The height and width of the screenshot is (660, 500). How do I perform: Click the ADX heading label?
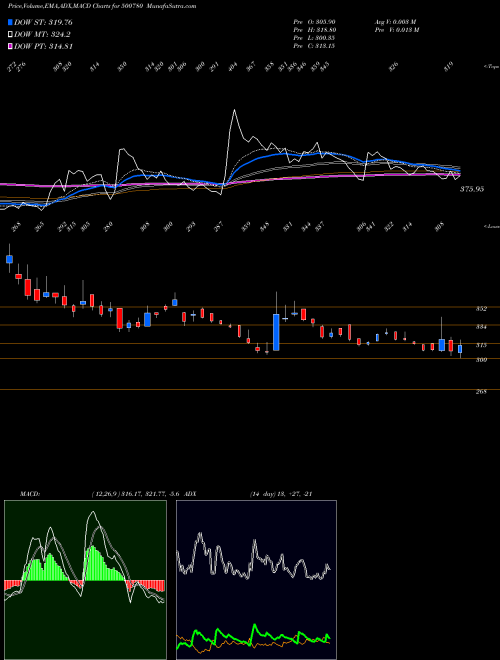tap(191, 494)
